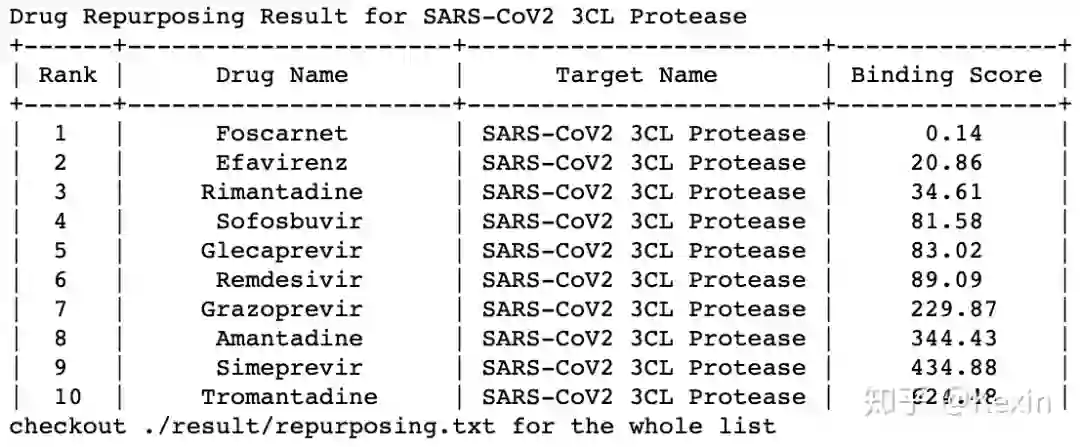Select Tromantadine in rank 10
This screenshot has width=1080, height=447.
[x=289, y=397]
